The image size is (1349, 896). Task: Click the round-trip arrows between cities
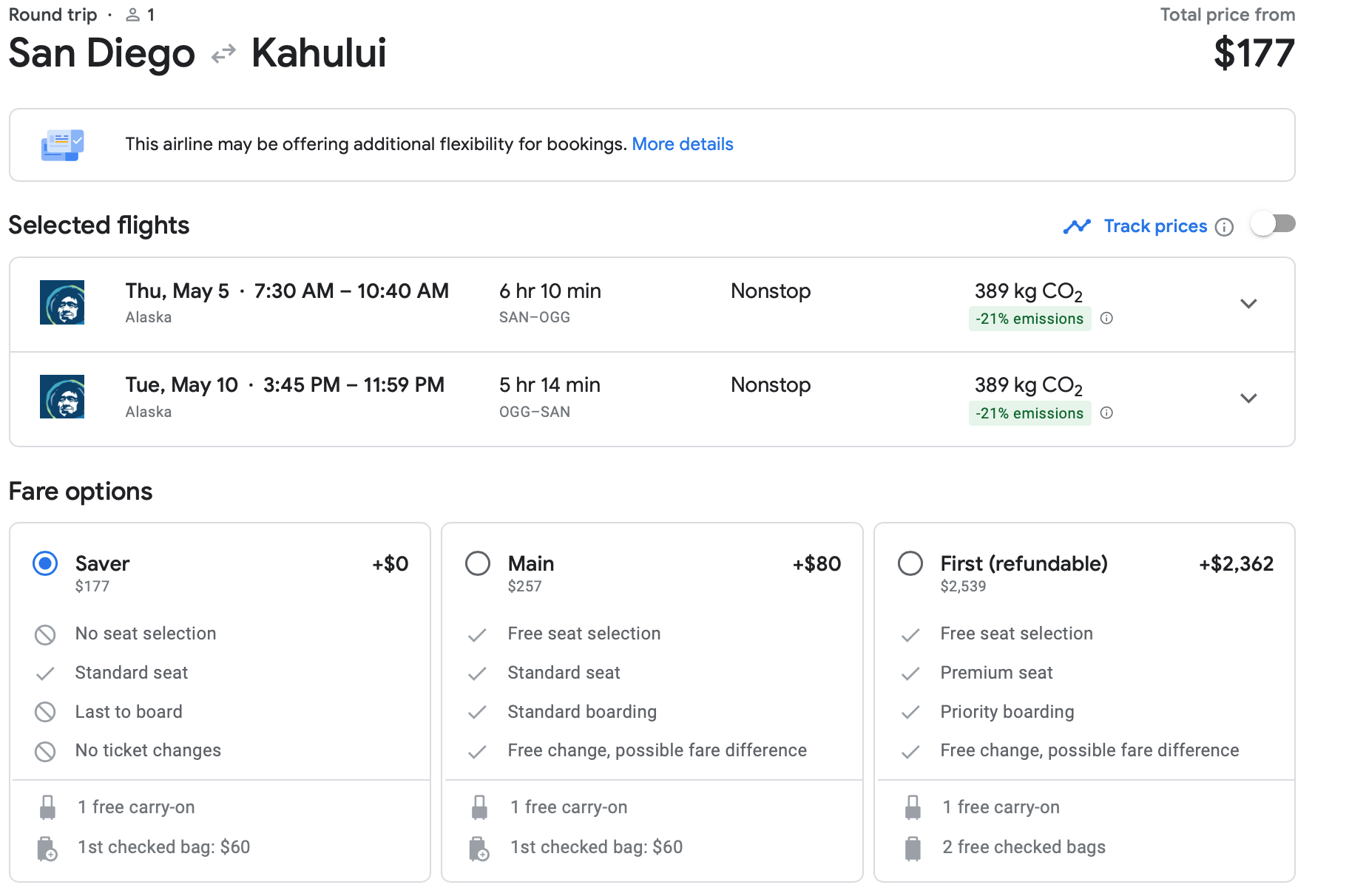(x=223, y=54)
